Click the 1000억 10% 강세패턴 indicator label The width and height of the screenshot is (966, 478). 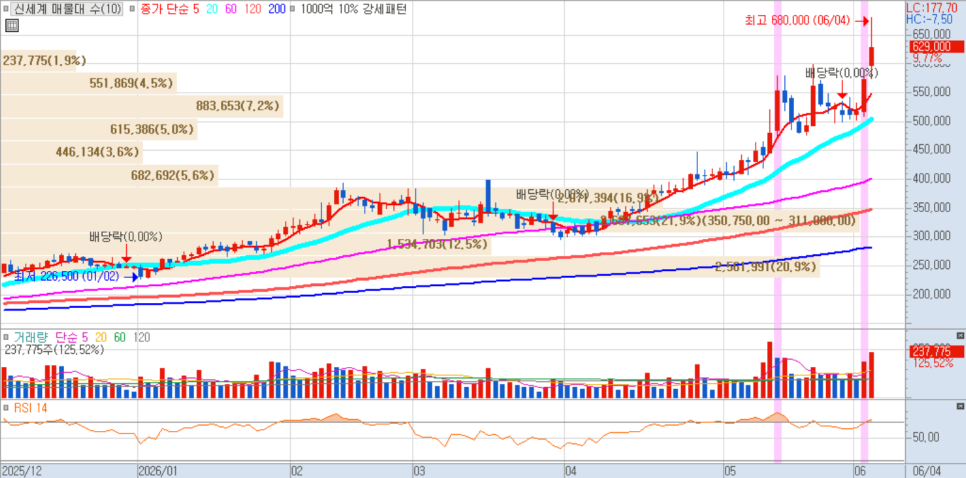(x=352, y=9)
